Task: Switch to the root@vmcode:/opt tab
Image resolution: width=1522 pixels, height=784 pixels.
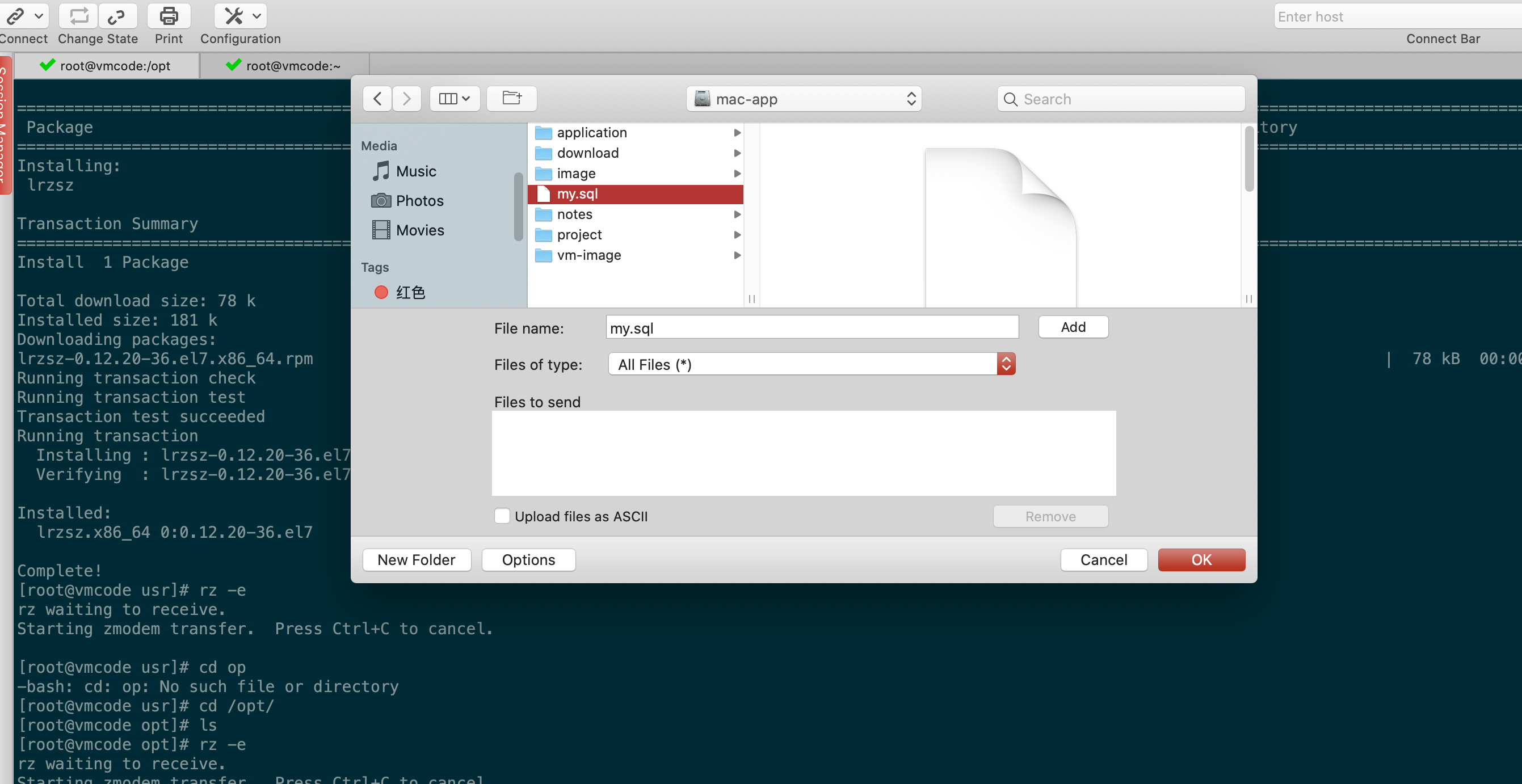Action: click(x=115, y=66)
